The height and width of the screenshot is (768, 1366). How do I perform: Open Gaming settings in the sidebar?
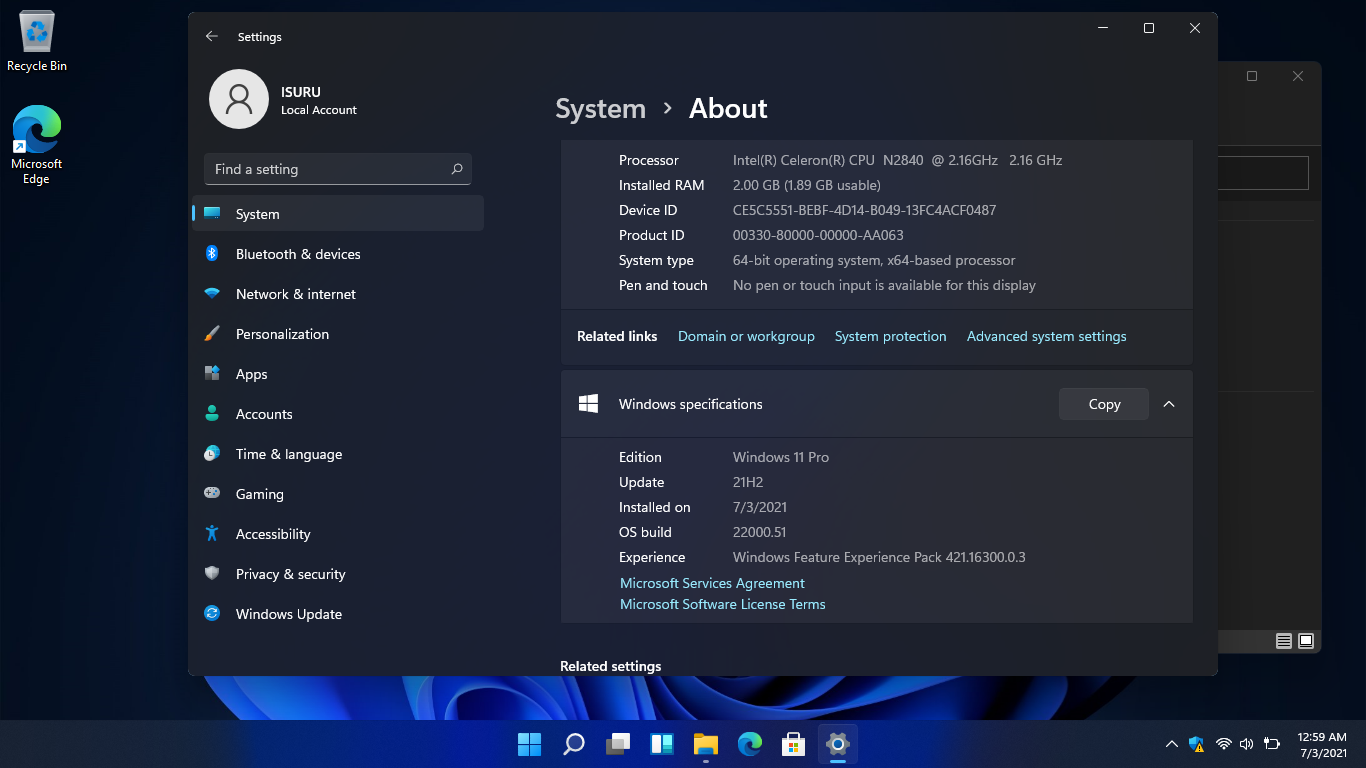[338, 494]
